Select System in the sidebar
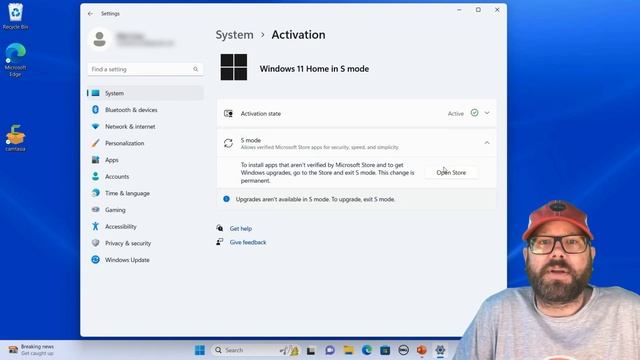The width and height of the screenshot is (640, 360). click(145, 93)
